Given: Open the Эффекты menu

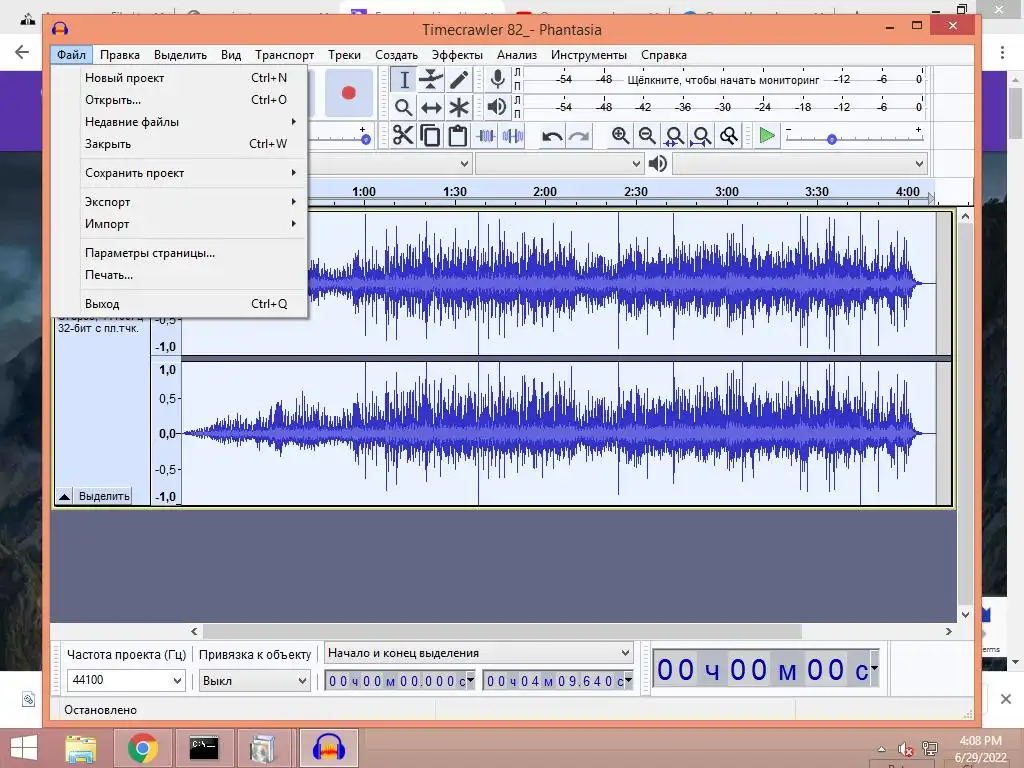Looking at the screenshot, I should click(x=457, y=55).
